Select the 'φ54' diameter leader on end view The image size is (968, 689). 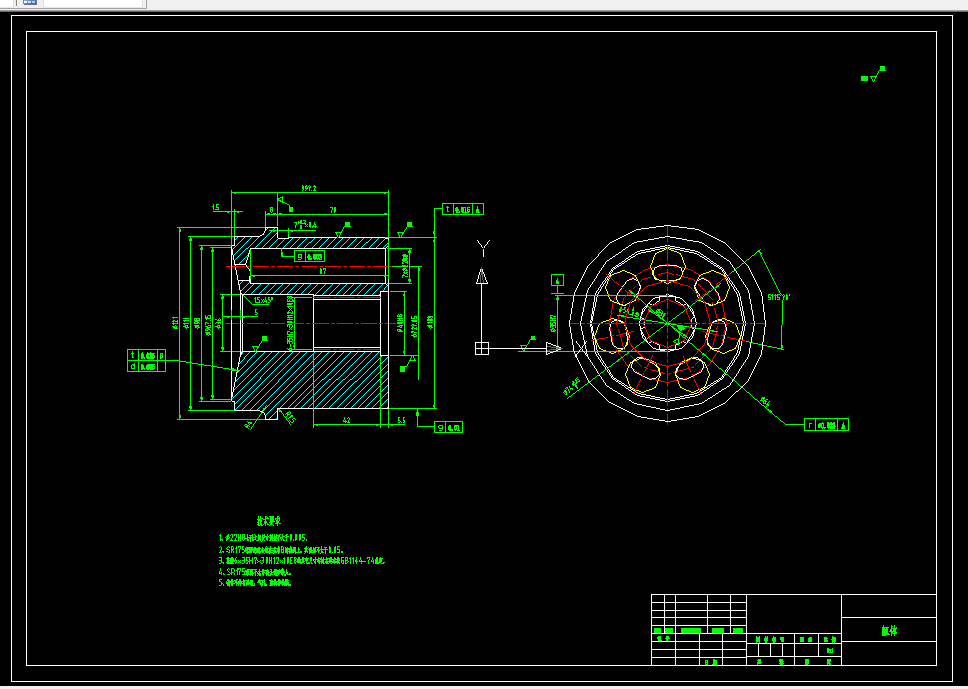[x=766, y=403]
